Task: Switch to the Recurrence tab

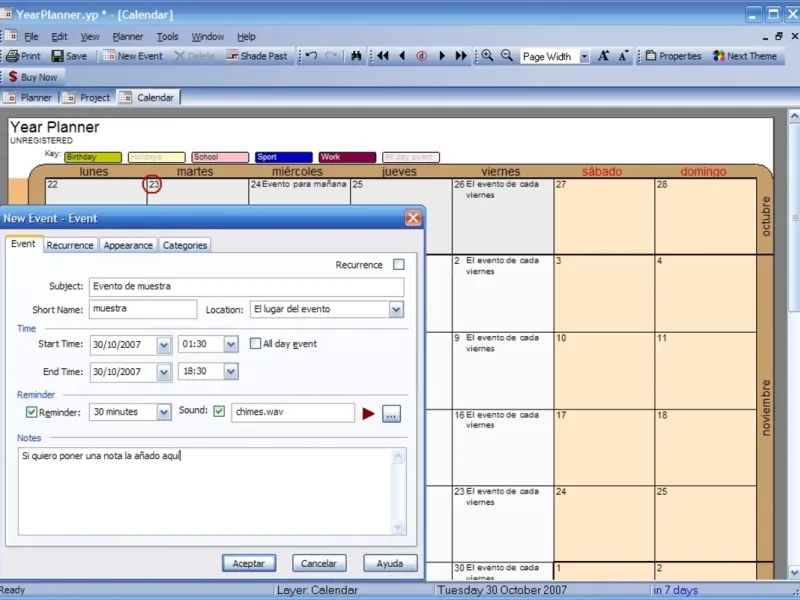Action: click(x=70, y=245)
